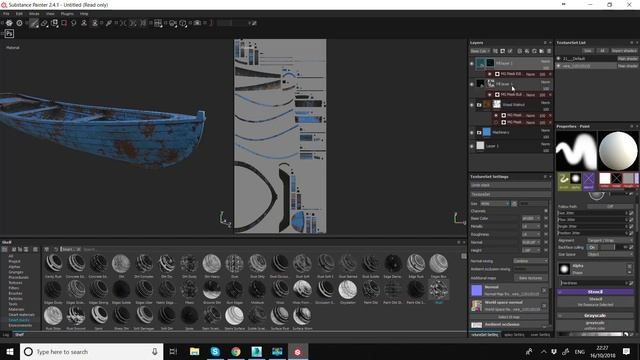Open Chrome from the Windows taskbar

(236, 351)
